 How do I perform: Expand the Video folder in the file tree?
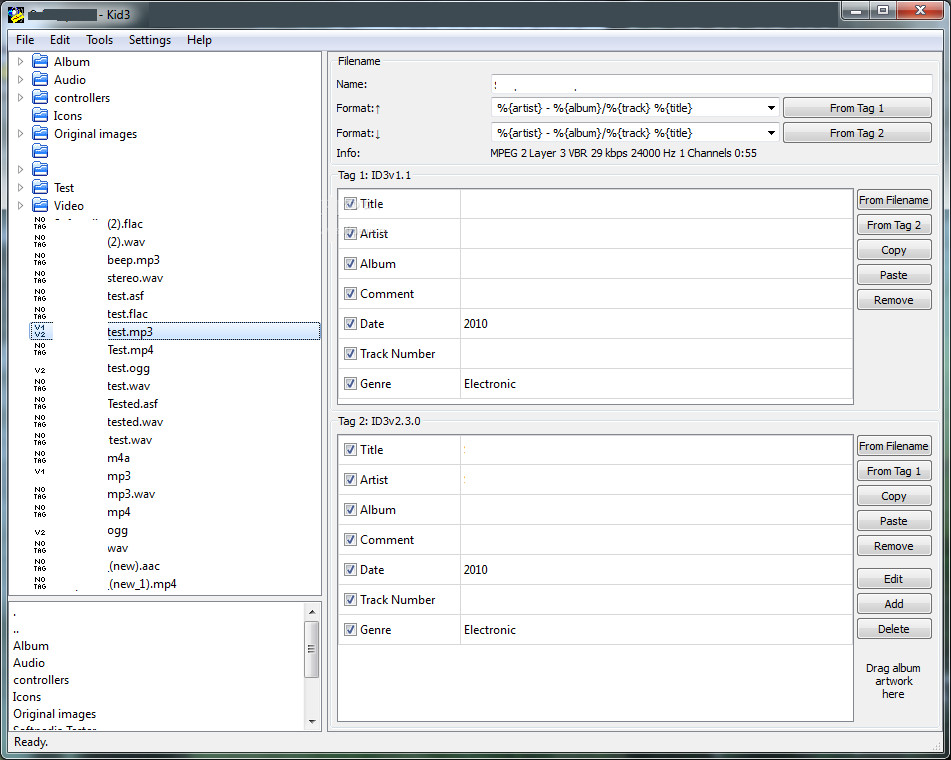tap(20, 206)
